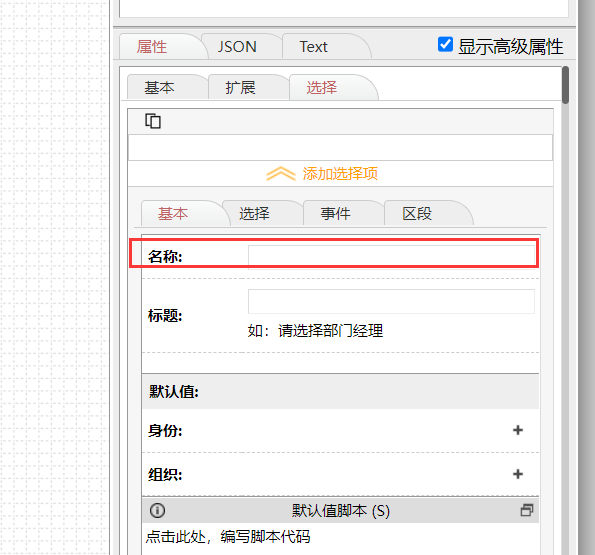Click the 默认值: section label
Screen dimensions: 595x555
[174, 391]
